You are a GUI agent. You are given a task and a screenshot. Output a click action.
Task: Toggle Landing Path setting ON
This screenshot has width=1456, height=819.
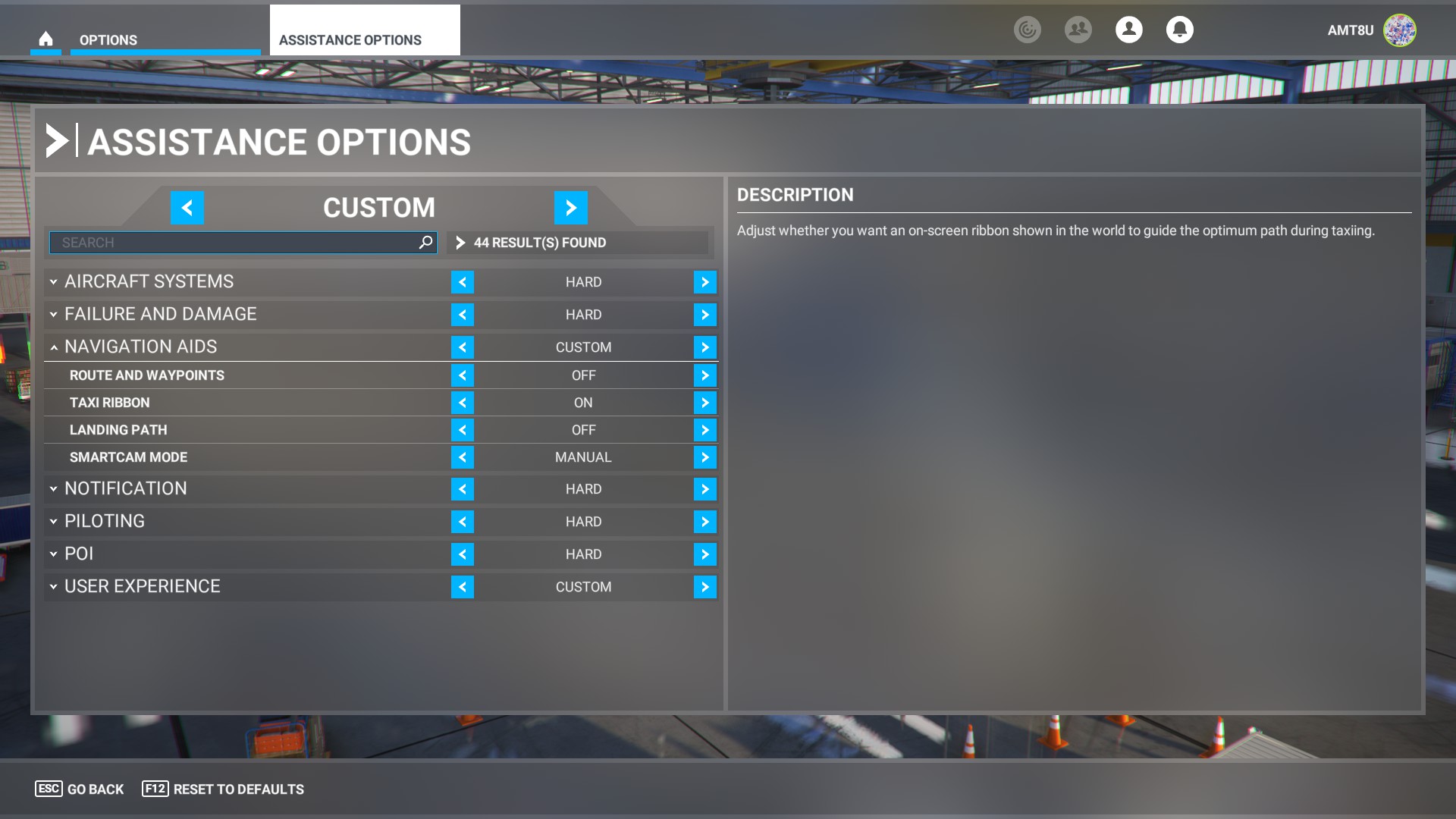705,430
